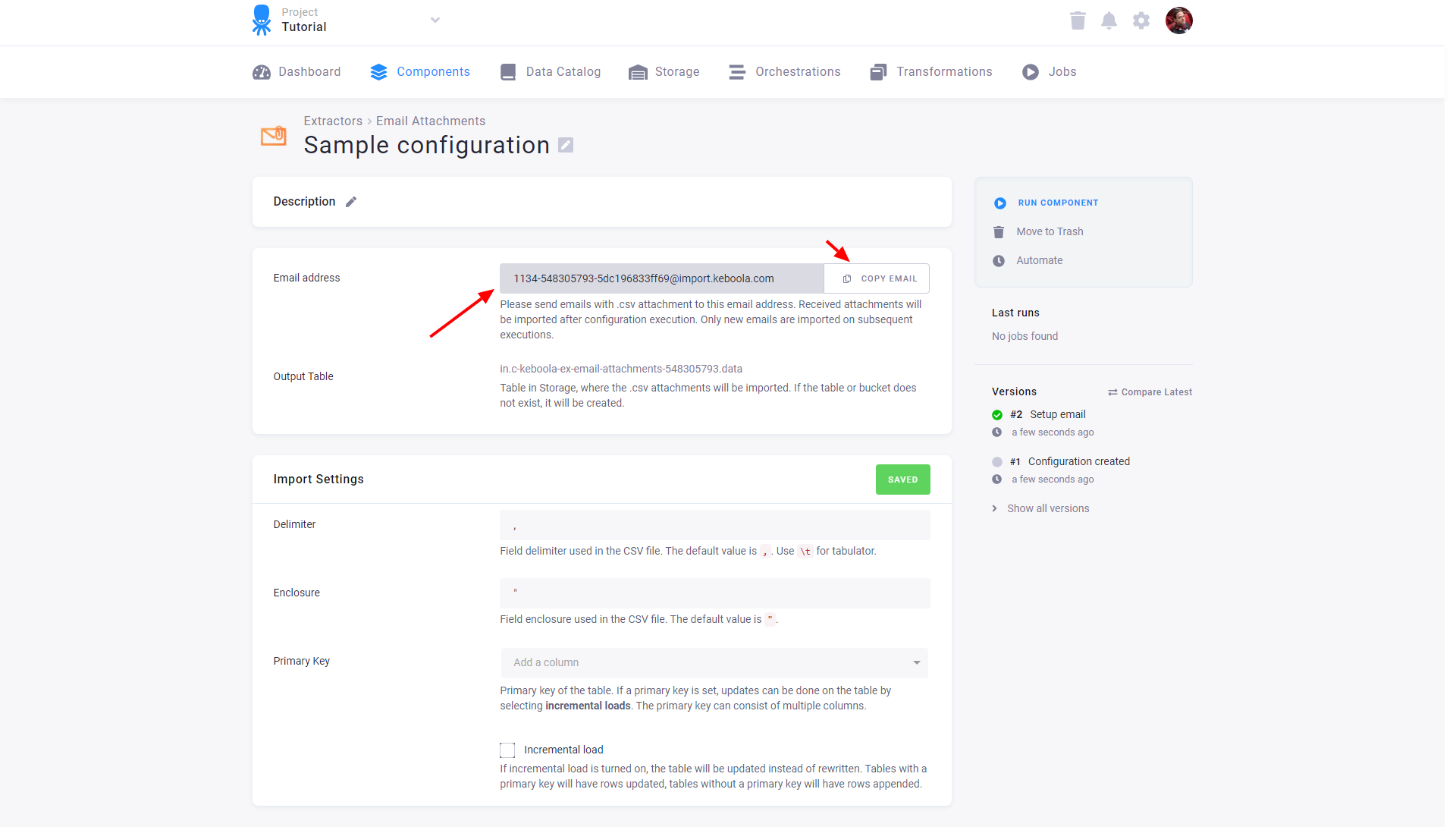Open the Primary Key column dropdown
1456x827 pixels.
(x=714, y=662)
